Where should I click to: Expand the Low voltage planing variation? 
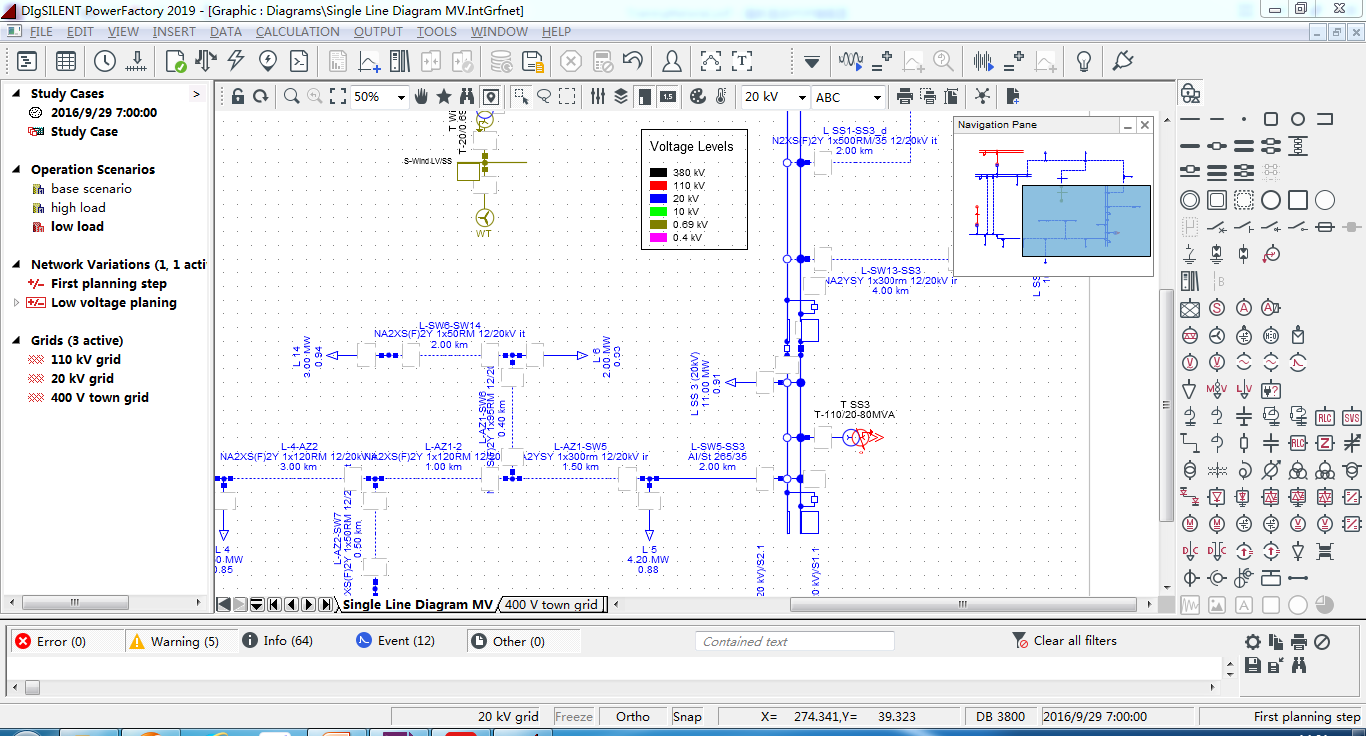(x=16, y=302)
